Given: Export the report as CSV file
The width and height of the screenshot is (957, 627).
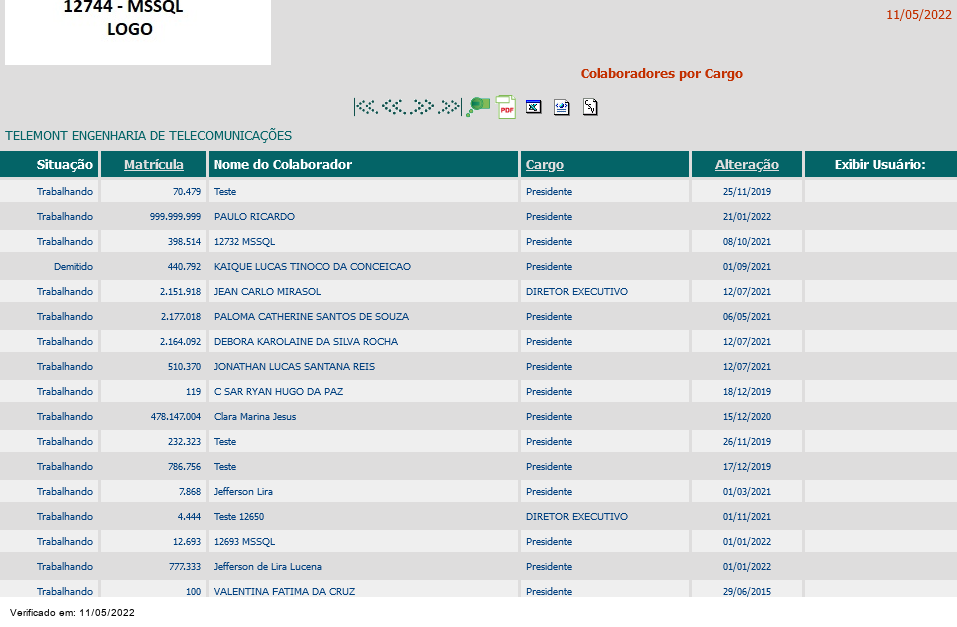Looking at the screenshot, I should click(x=590, y=107).
